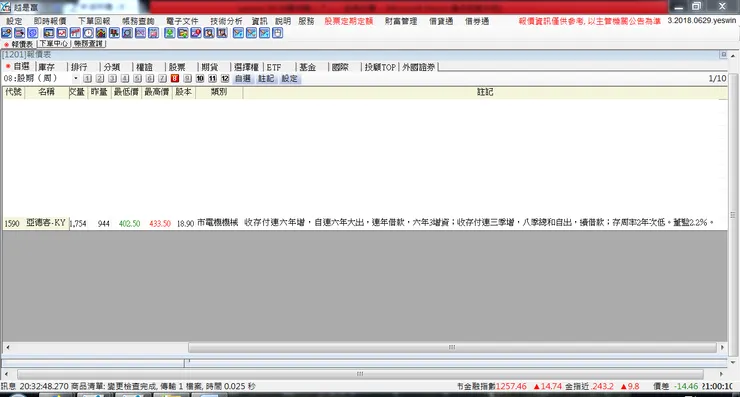This screenshot has width=740, height=397.
Task: Click the purple line chart toolbar icon
Action: tap(140, 33)
